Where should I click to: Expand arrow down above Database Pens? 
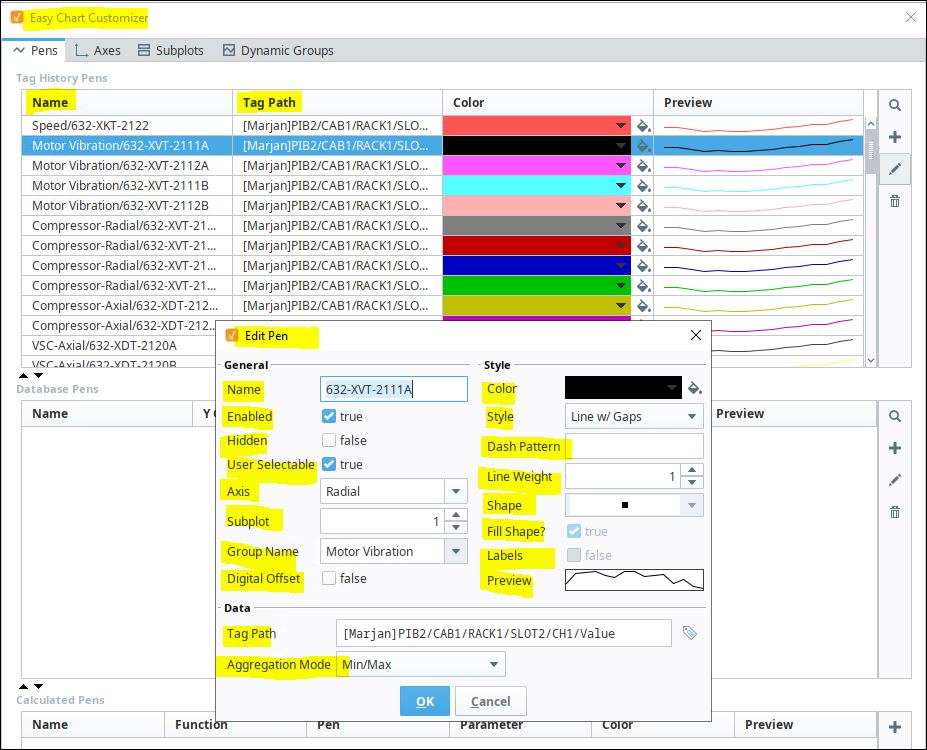click(x=38, y=375)
